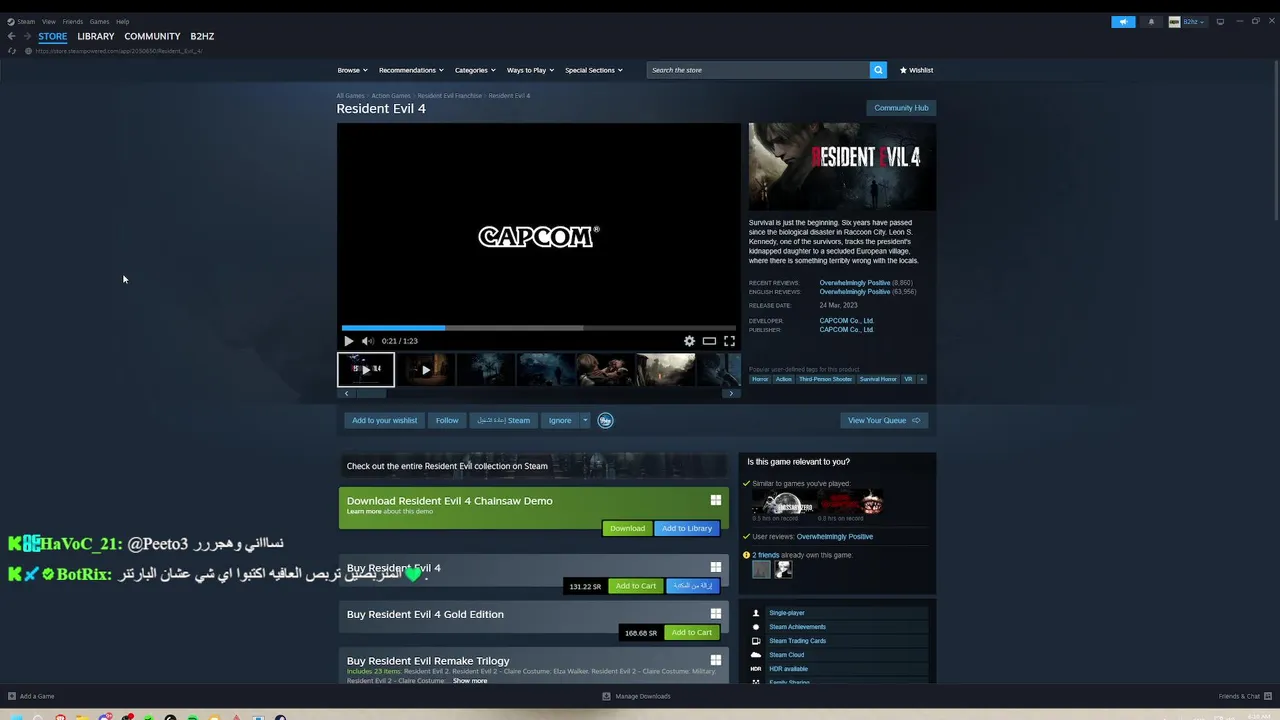Open Steam announcements megaphone

(1123, 21)
